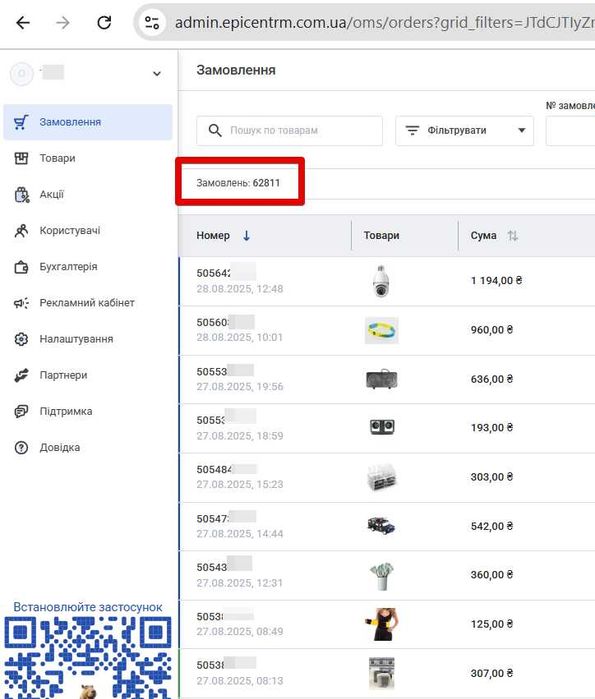Click the discount bag icon beside Акції
The height and width of the screenshot is (699, 595).
[x=21, y=194]
